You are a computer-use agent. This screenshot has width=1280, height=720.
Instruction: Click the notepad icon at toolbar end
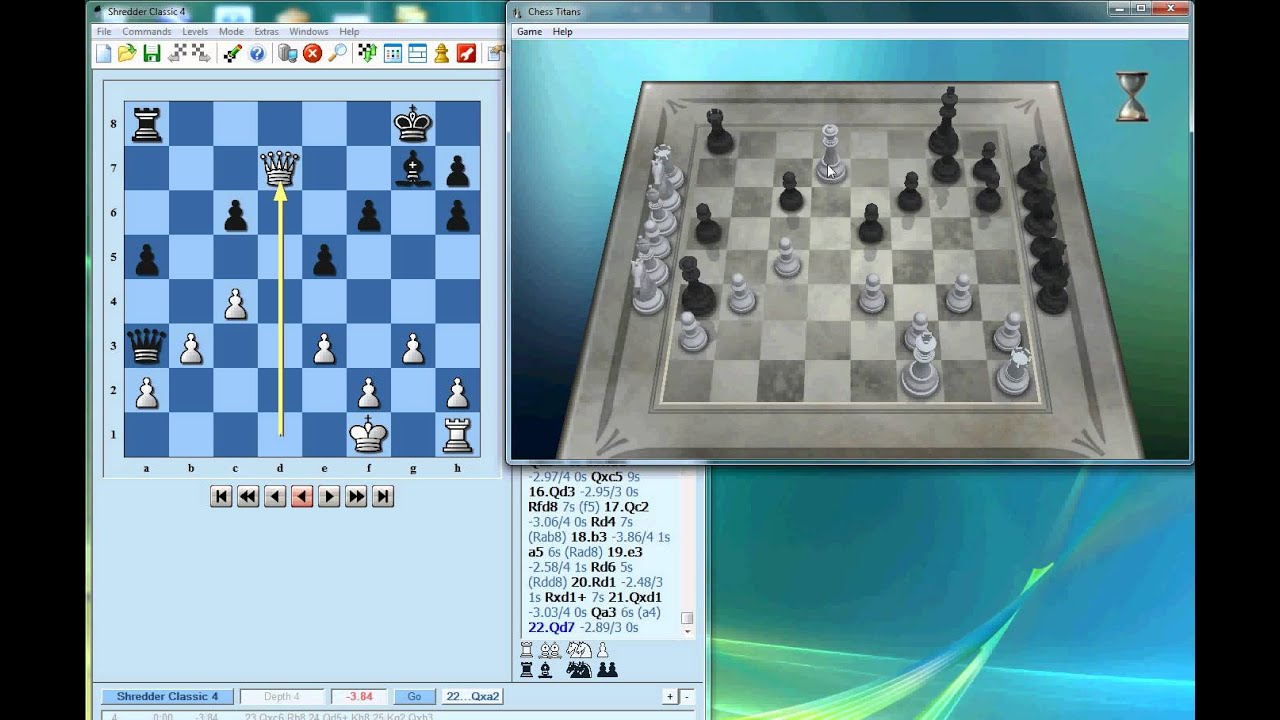pyautogui.click(x=496, y=54)
